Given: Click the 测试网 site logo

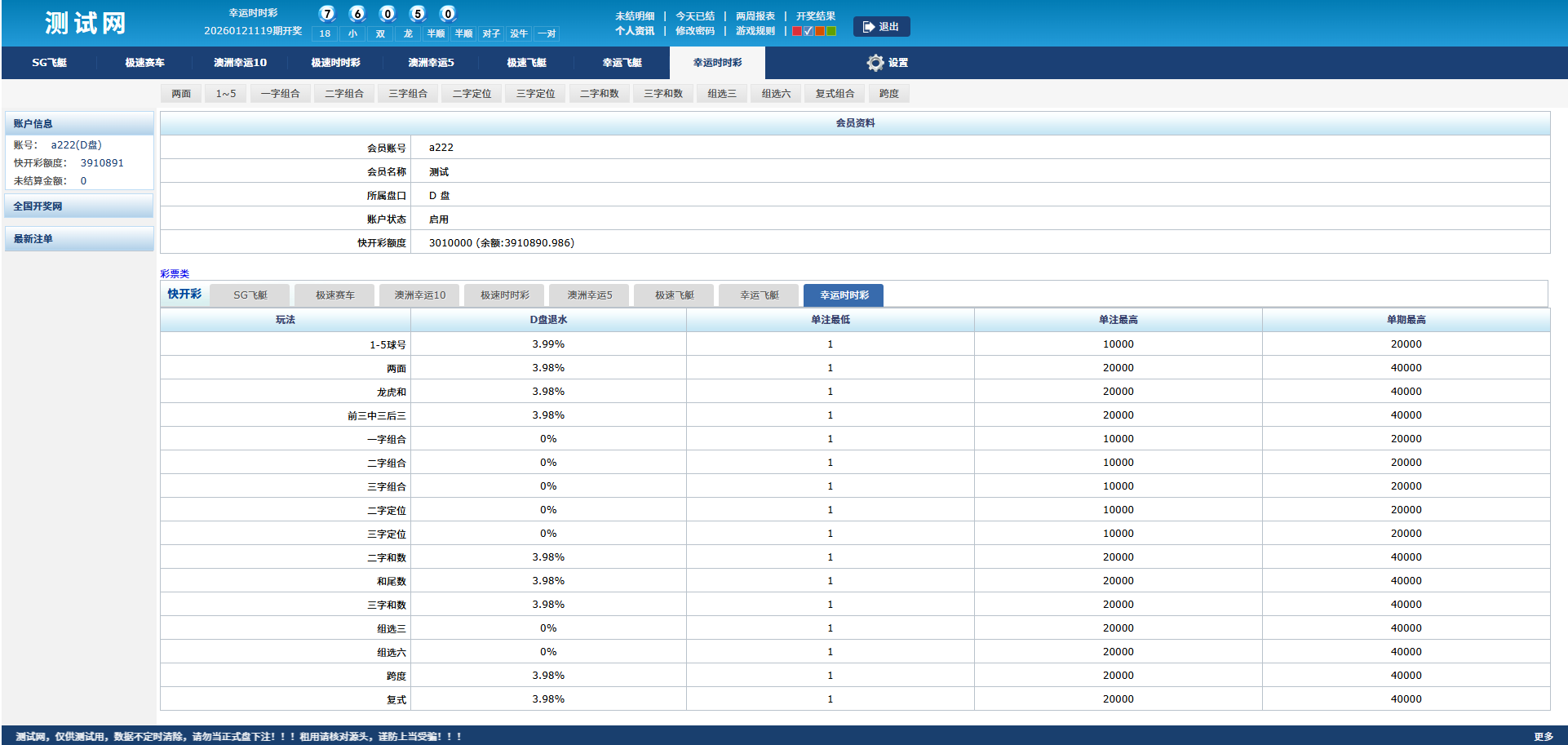Looking at the screenshot, I should 86,23.
